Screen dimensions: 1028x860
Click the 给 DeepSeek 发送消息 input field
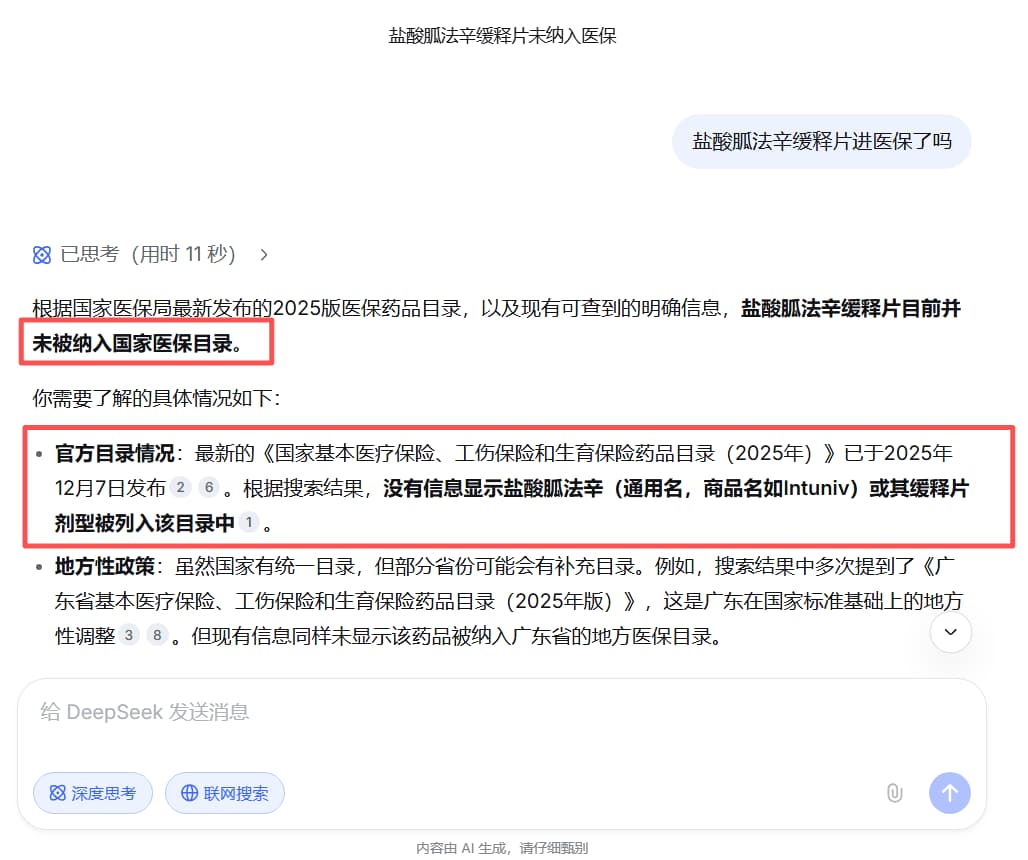[x=300, y=712]
